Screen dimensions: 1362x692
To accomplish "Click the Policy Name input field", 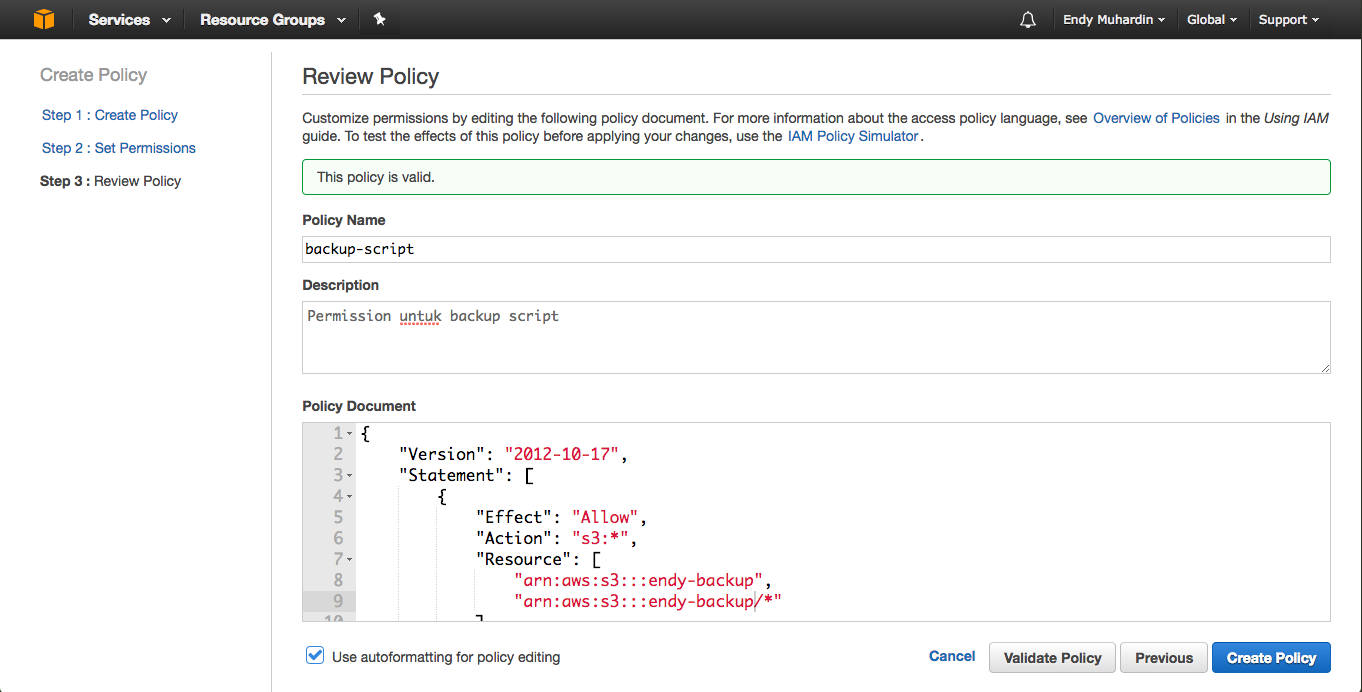I will pyautogui.click(x=816, y=249).
